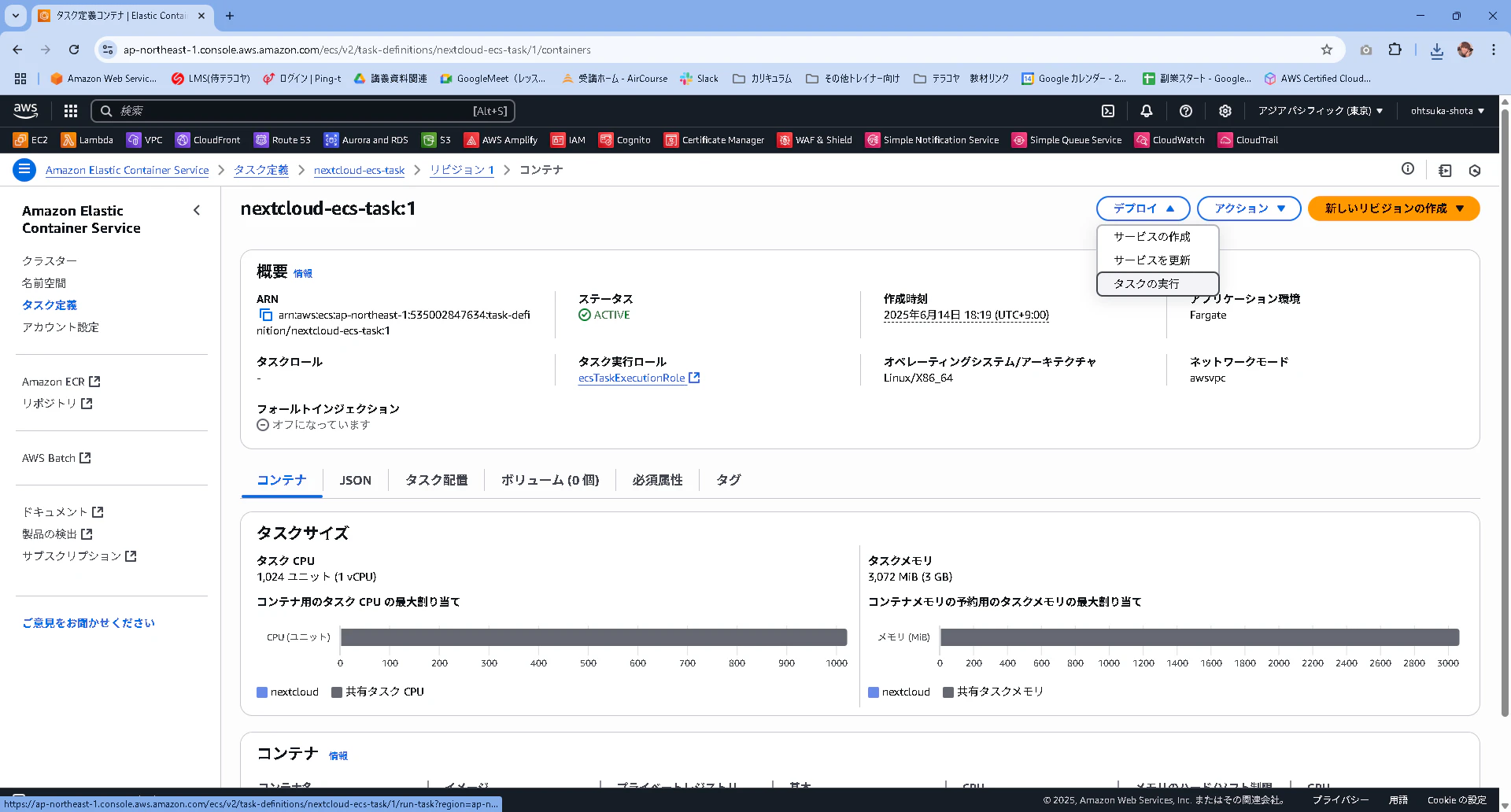Open the region selector アジアパシフィック (東京)
This screenshot has width=1511, height=812.
[1320, 111]
